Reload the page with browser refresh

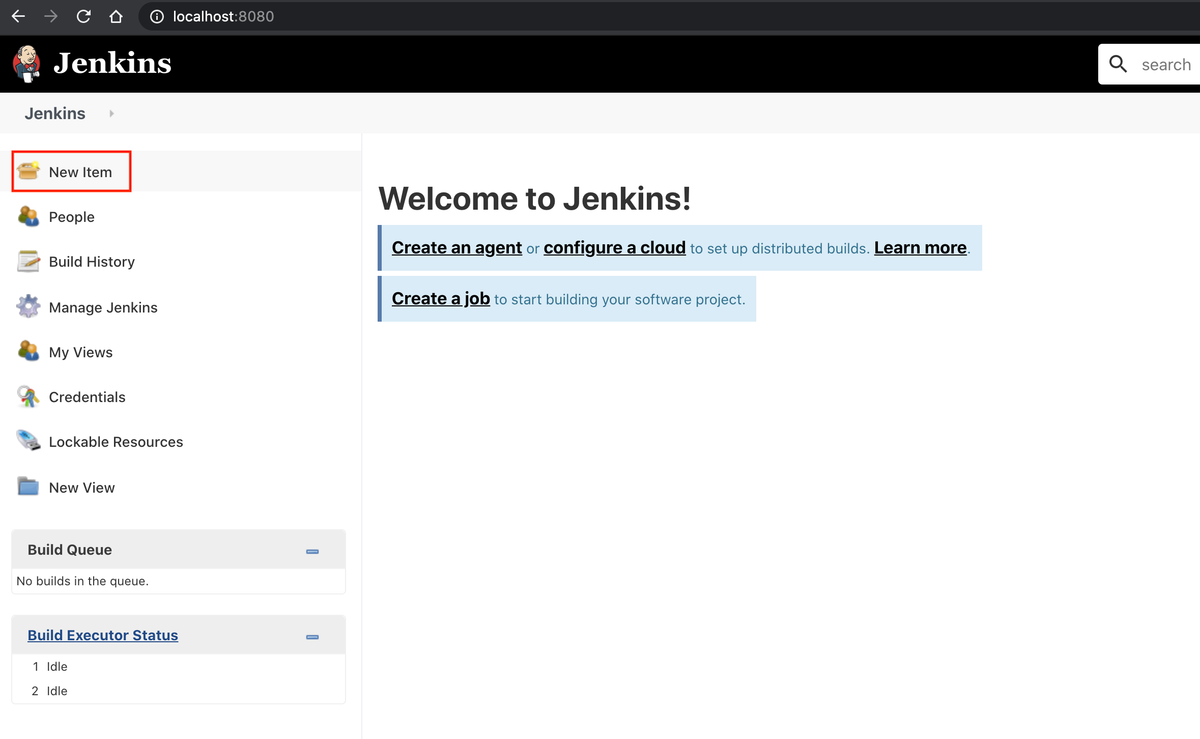[x=84, y=16]
